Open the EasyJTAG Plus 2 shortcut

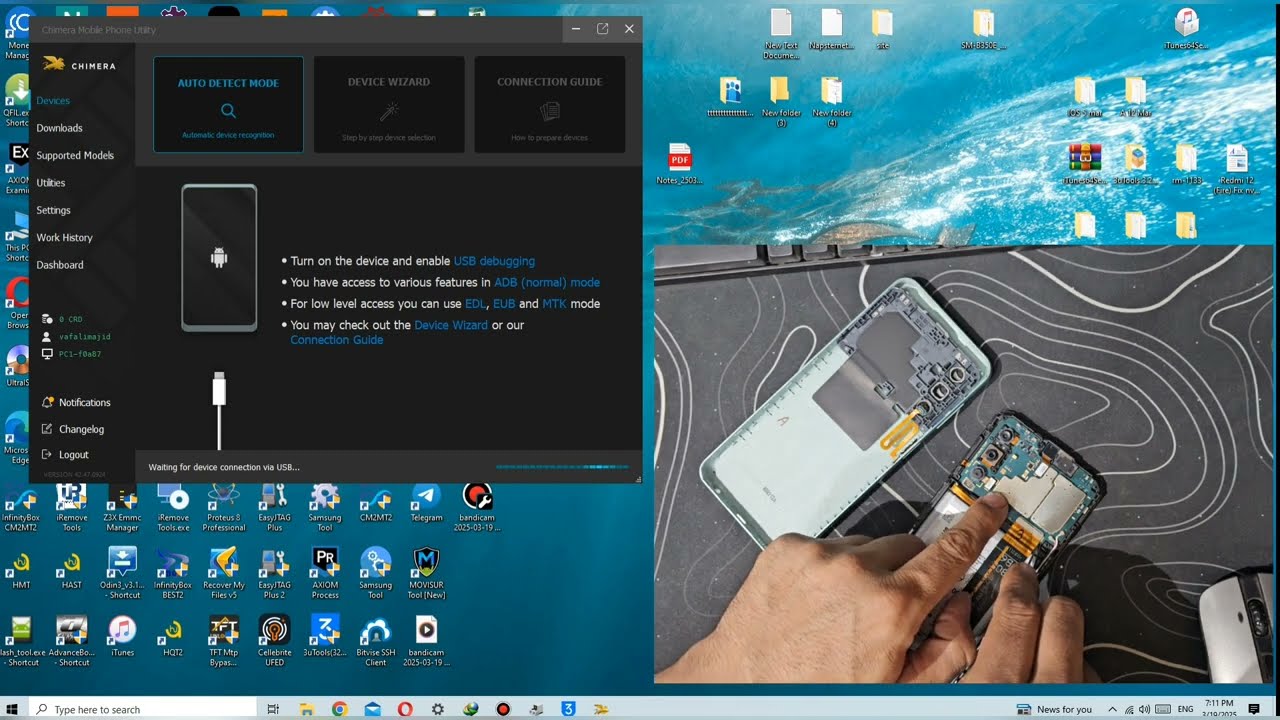274,574
